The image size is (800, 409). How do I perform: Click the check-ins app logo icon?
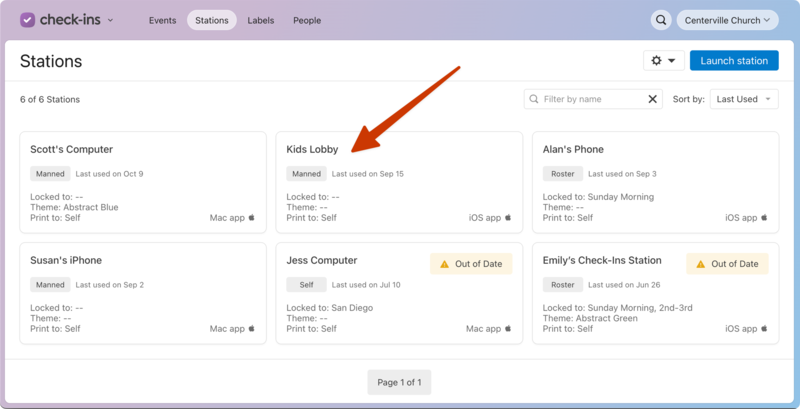[x=27, y=20]
